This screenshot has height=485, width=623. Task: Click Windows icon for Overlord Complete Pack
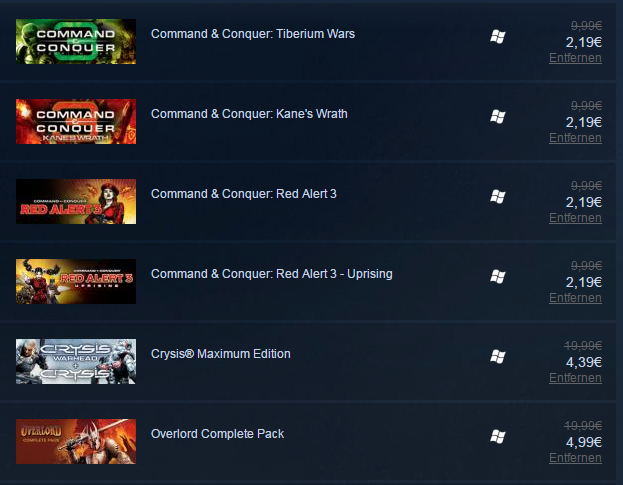click(497, 437)
